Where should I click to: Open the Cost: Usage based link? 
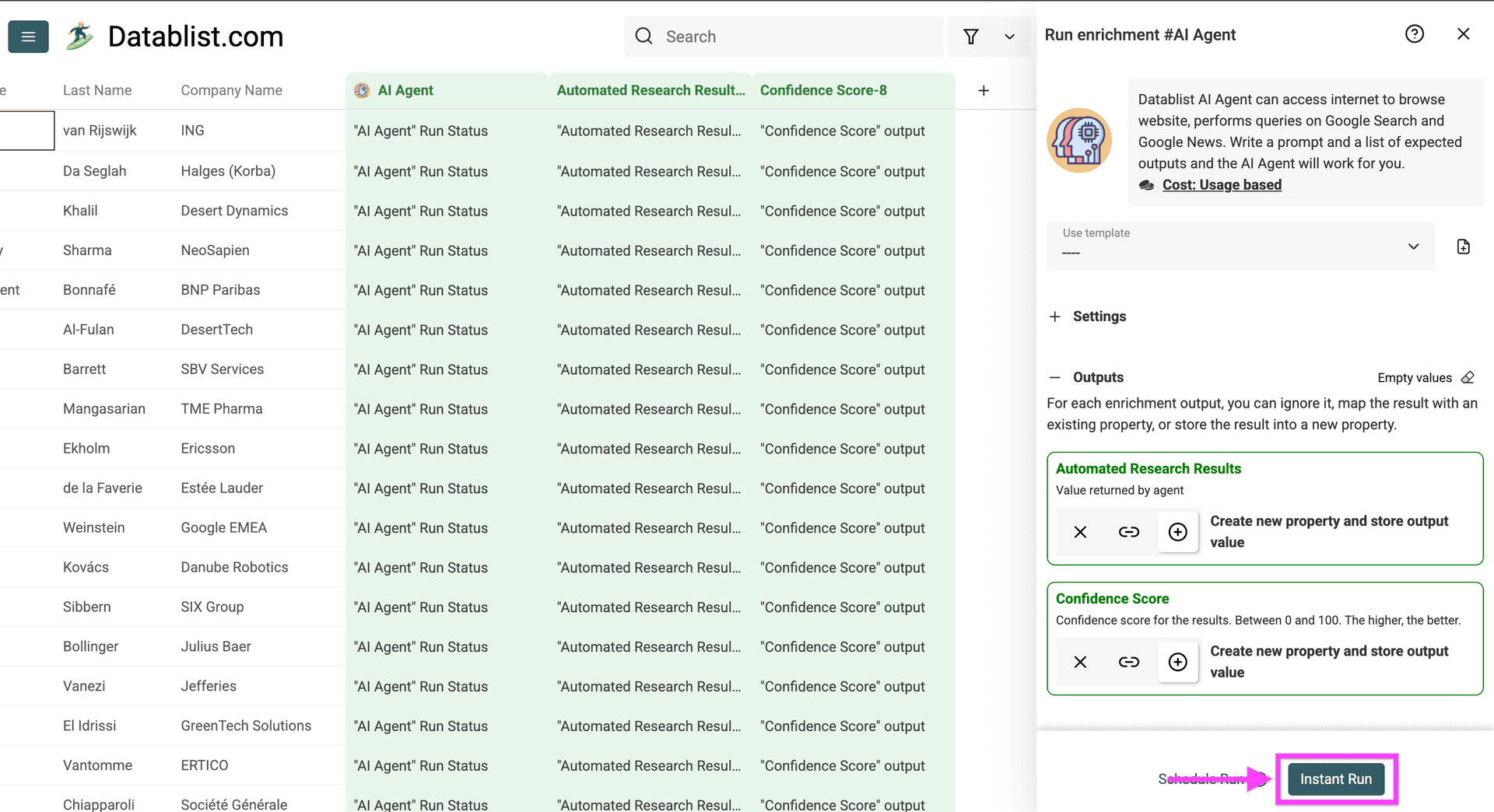coord(1222,185)
